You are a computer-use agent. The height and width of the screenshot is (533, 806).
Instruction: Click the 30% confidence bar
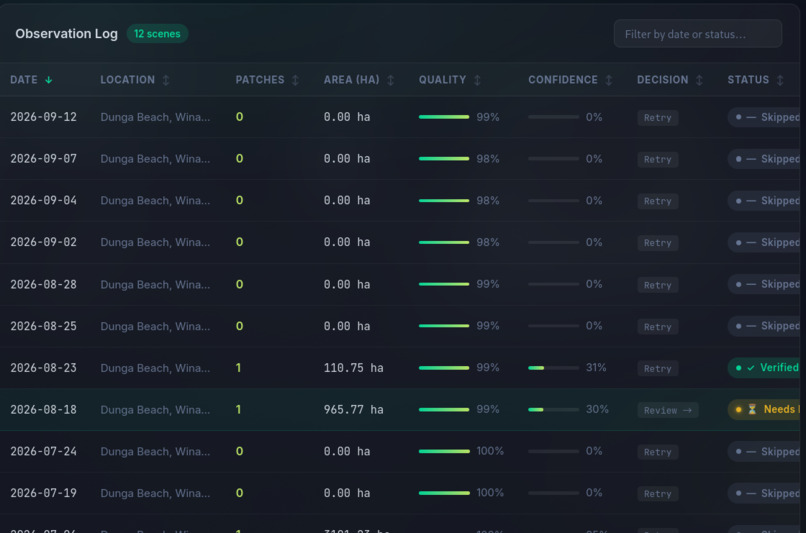point(554,410)
